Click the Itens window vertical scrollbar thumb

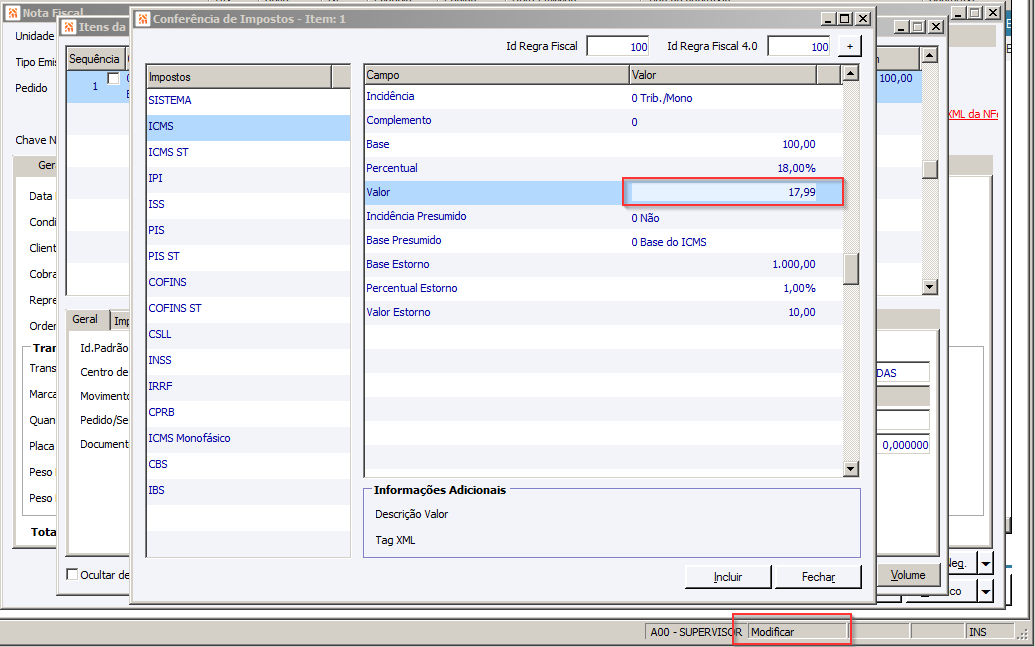point(929,170)
